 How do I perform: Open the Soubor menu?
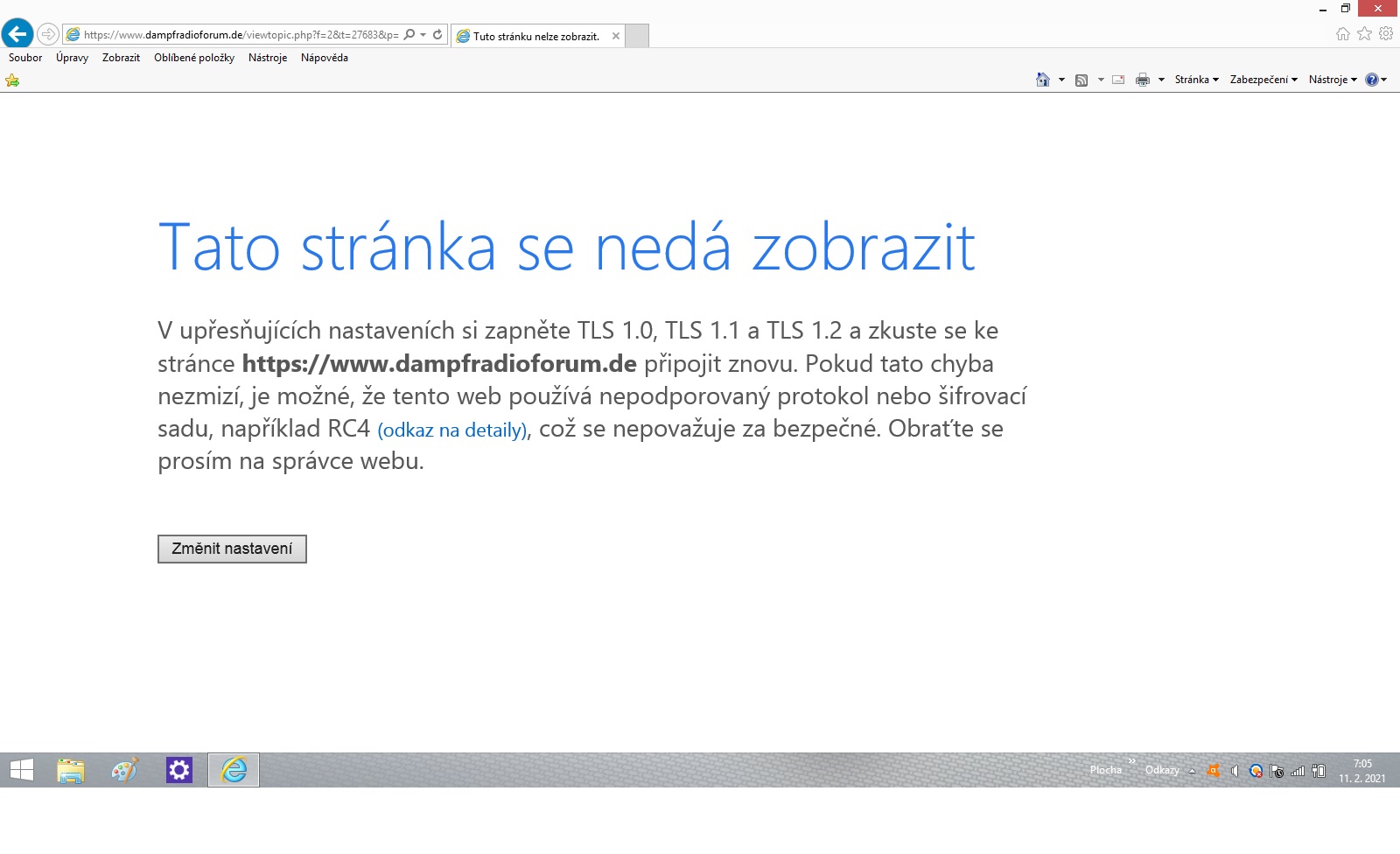[x=25, y=58]
